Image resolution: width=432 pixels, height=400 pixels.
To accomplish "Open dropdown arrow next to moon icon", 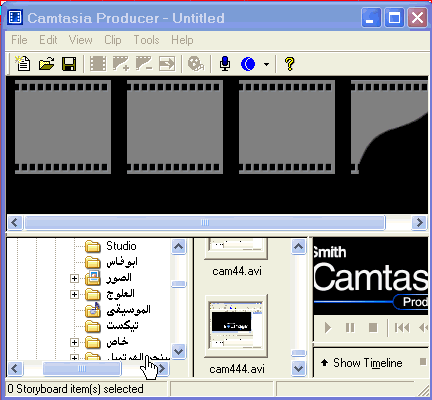I will point(266,64).
